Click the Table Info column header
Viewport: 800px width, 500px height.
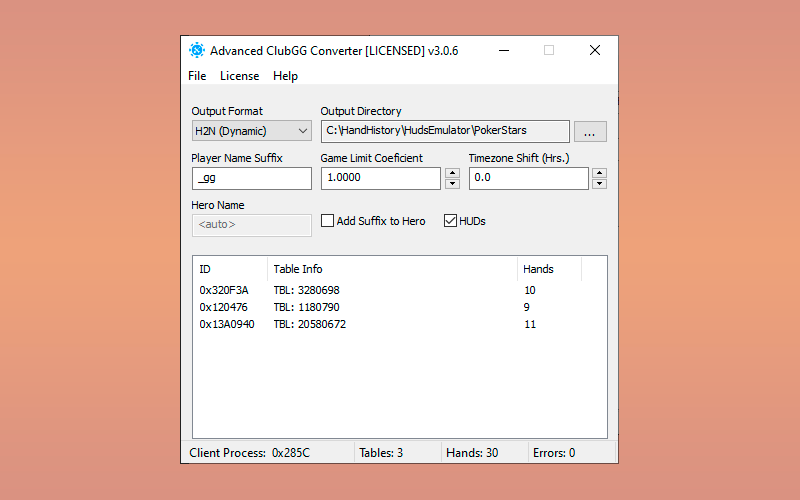[x=392, y=269]
